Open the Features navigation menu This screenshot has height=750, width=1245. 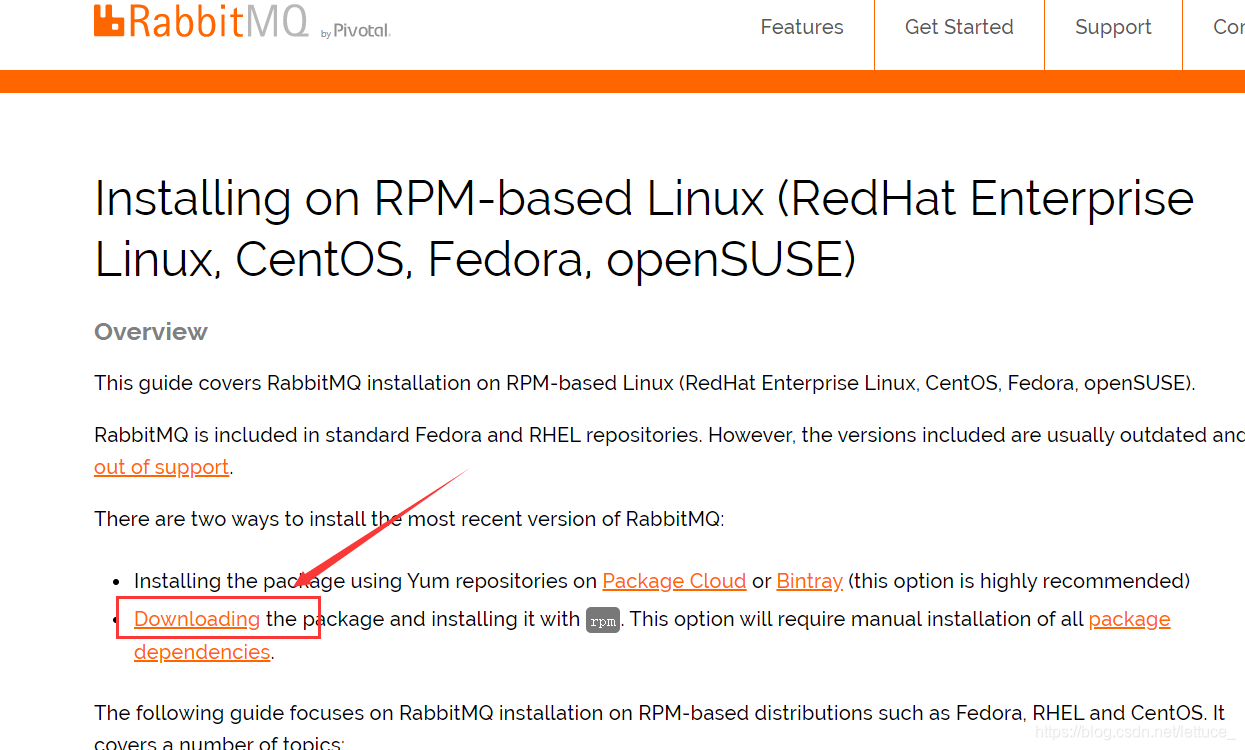801,27
